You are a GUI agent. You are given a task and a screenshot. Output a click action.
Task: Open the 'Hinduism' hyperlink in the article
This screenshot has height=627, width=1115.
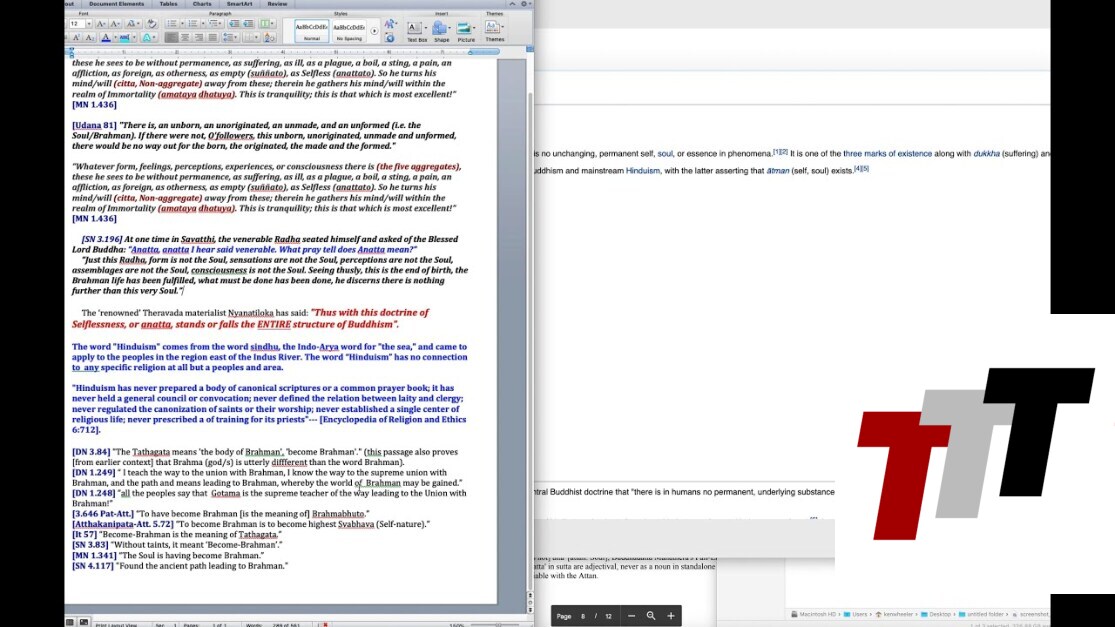click(x=643, y=171)
